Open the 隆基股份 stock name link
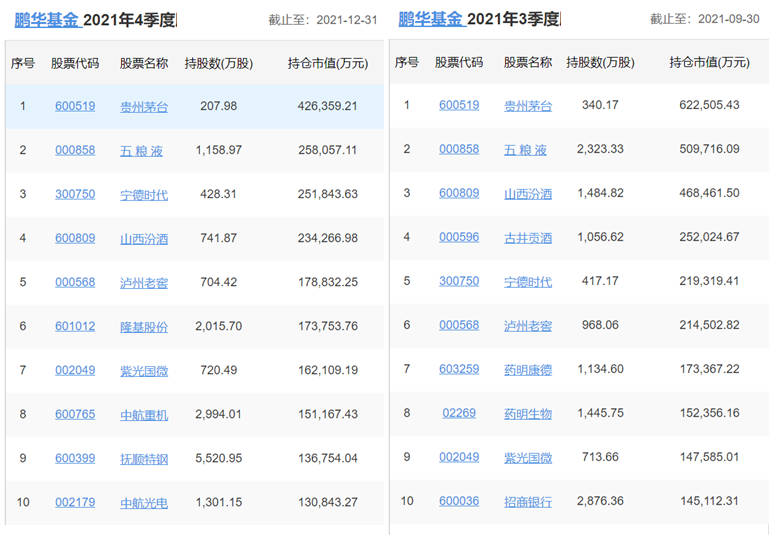The width and height of the screenshot is (769, 535). coord(144,327)
